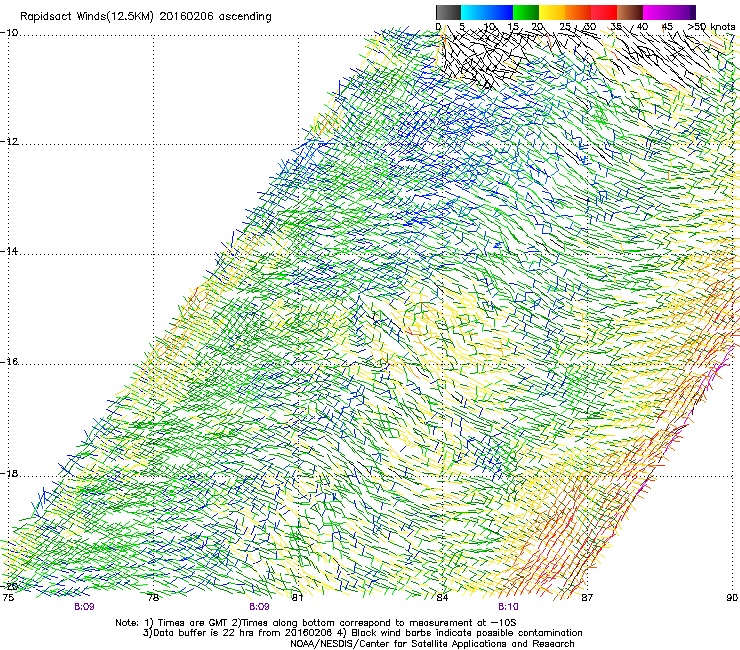Click the '-18' latitude axis label
740x650 pixels.
9,473
